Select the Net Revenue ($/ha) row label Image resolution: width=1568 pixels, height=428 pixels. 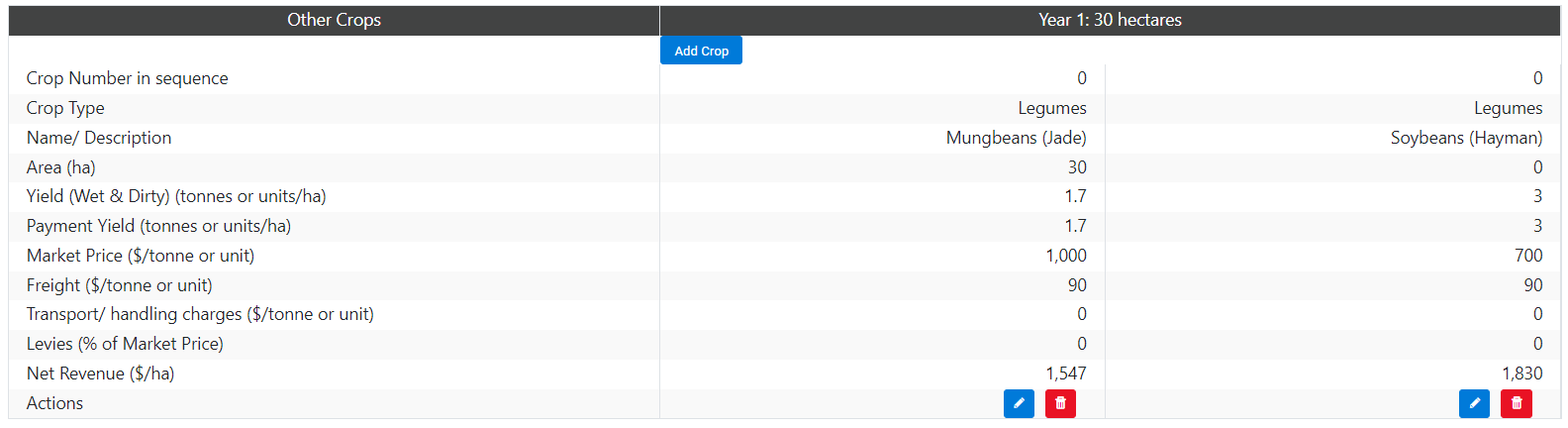[100, 374]
